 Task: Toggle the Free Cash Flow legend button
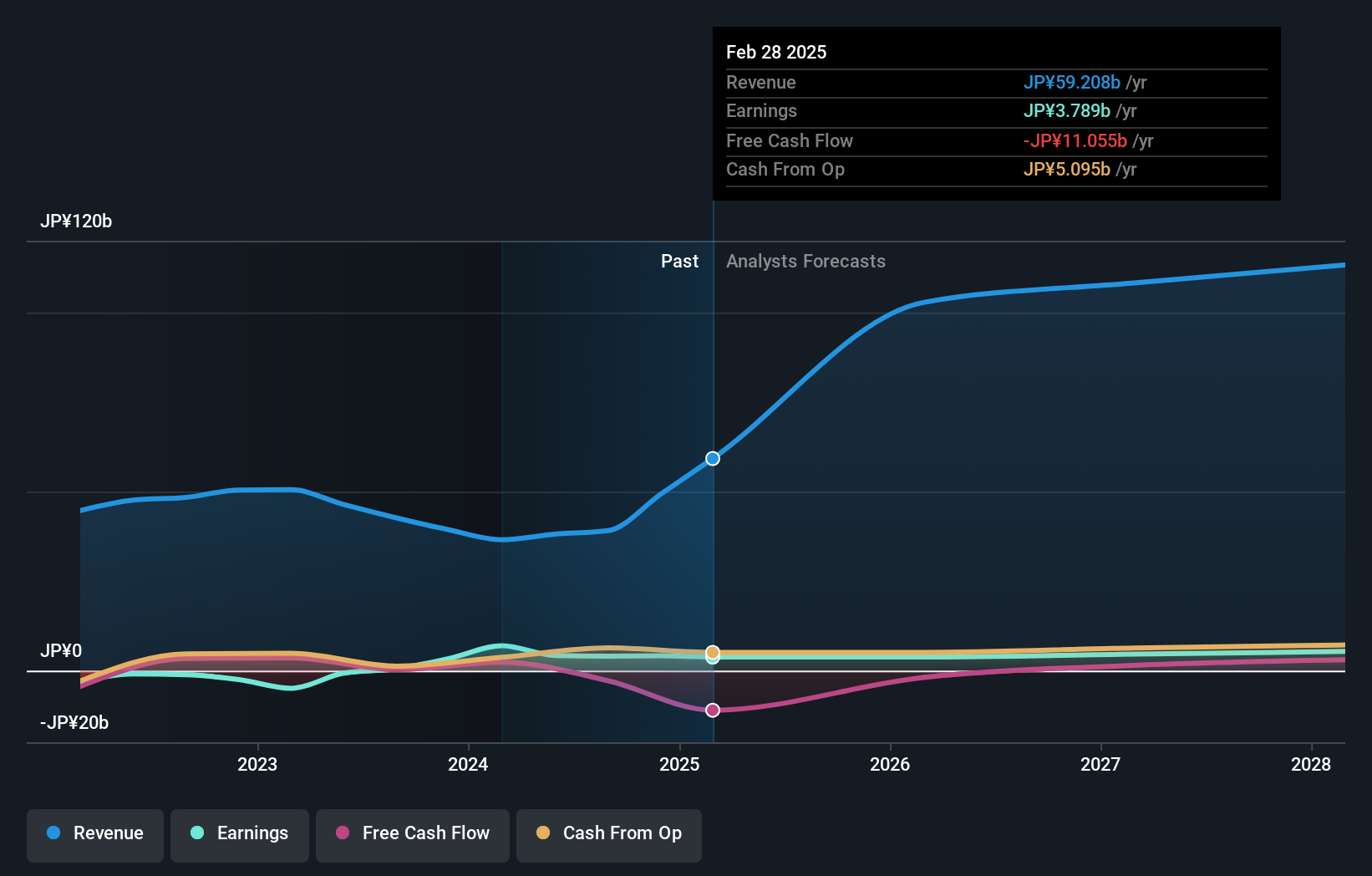coord(413,835)
